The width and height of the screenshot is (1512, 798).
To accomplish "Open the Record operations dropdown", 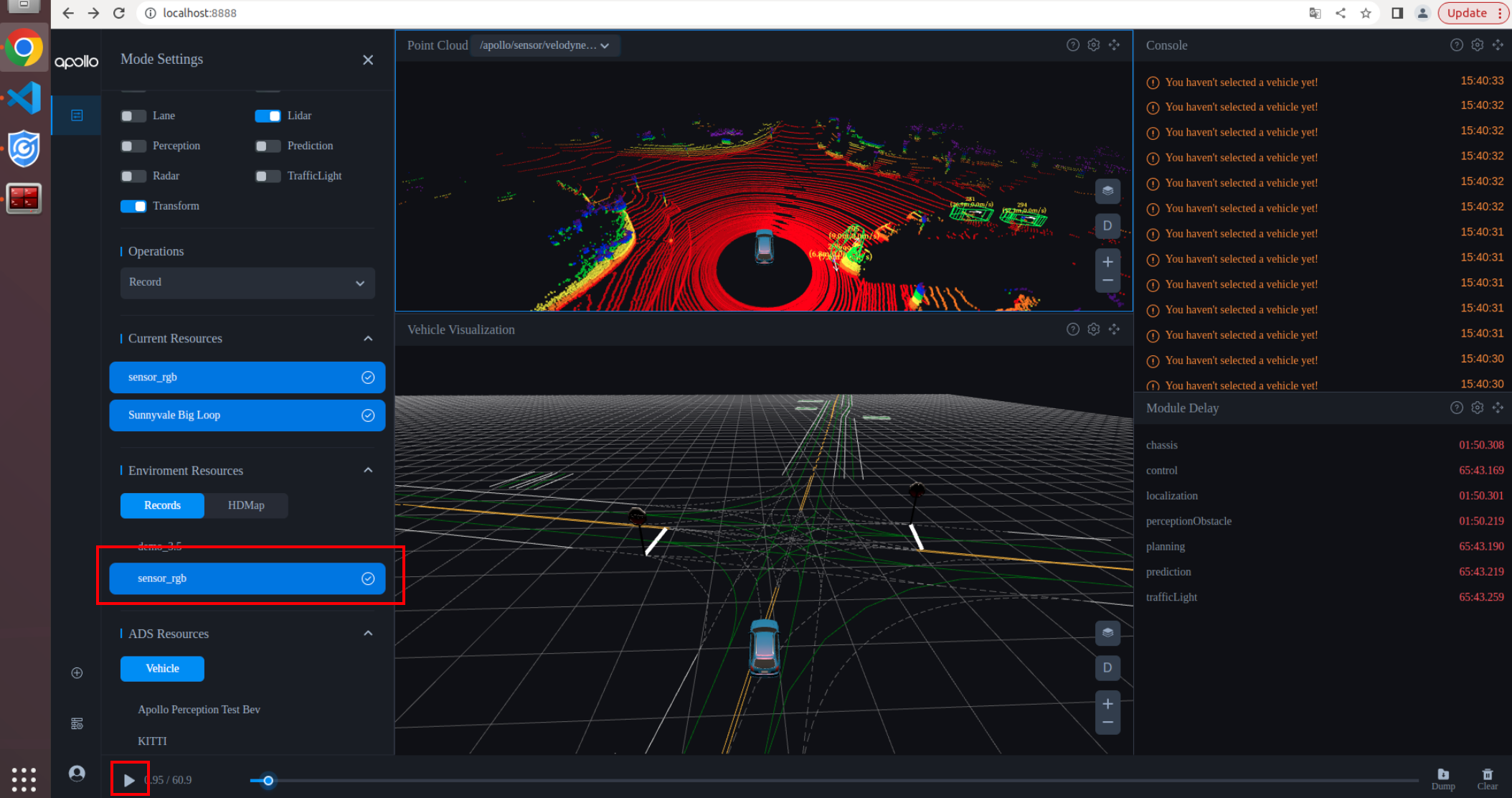I will pyautogui.click(x=247, y=283).
